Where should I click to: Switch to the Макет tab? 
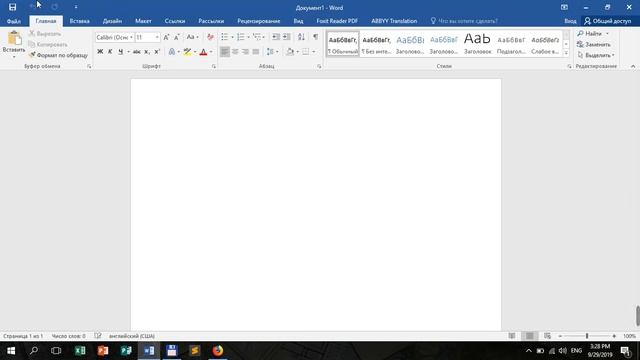point(143,21)
